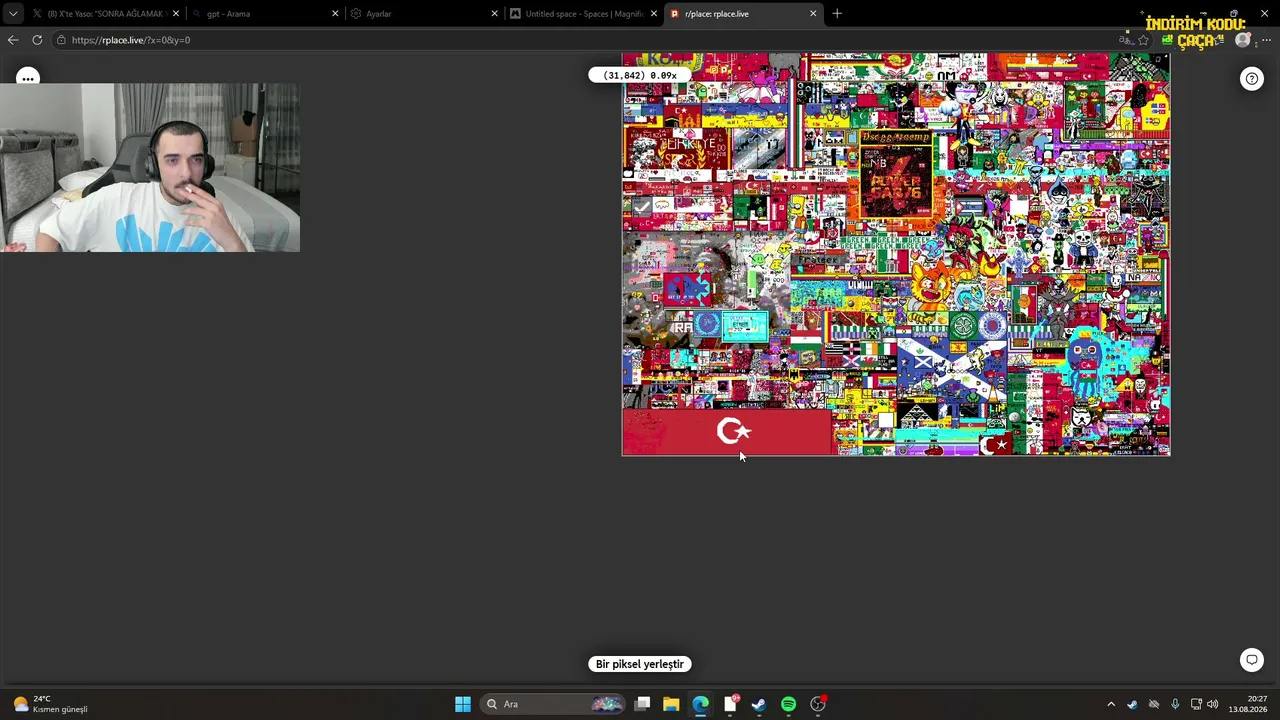Open the weather widget 24°C

pos(50,704)
